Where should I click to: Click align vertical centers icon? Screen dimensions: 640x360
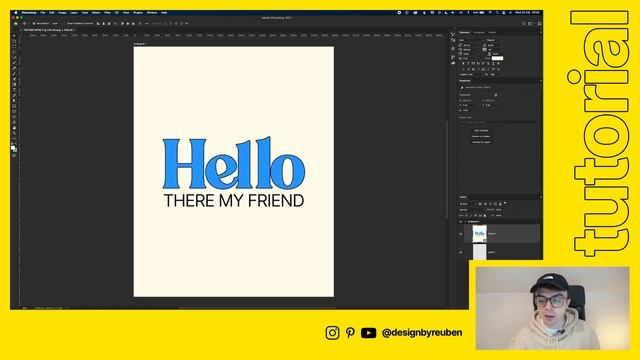point(128,24)
